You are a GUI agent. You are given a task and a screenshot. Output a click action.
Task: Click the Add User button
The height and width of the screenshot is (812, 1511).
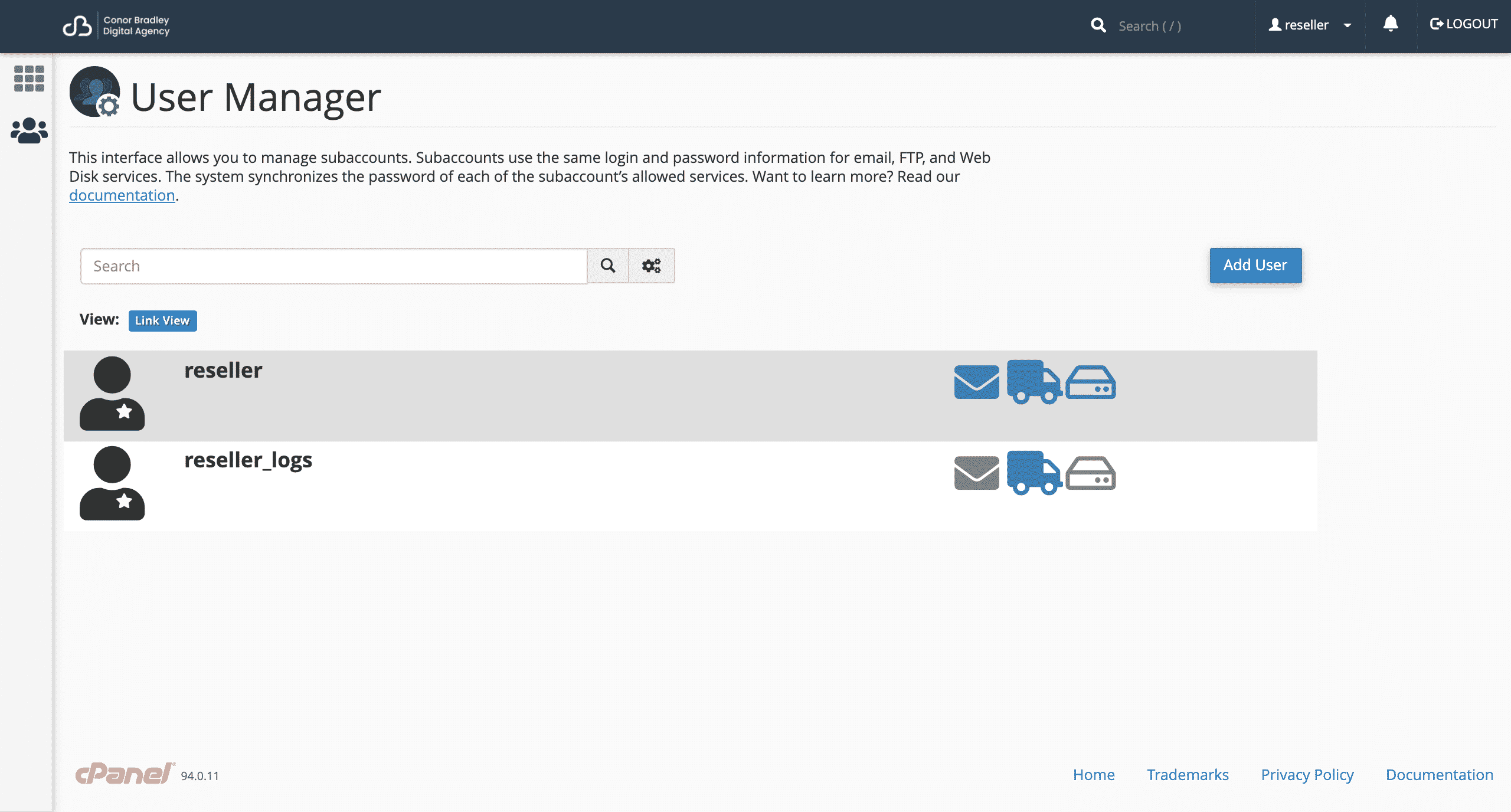[1255, 265]
